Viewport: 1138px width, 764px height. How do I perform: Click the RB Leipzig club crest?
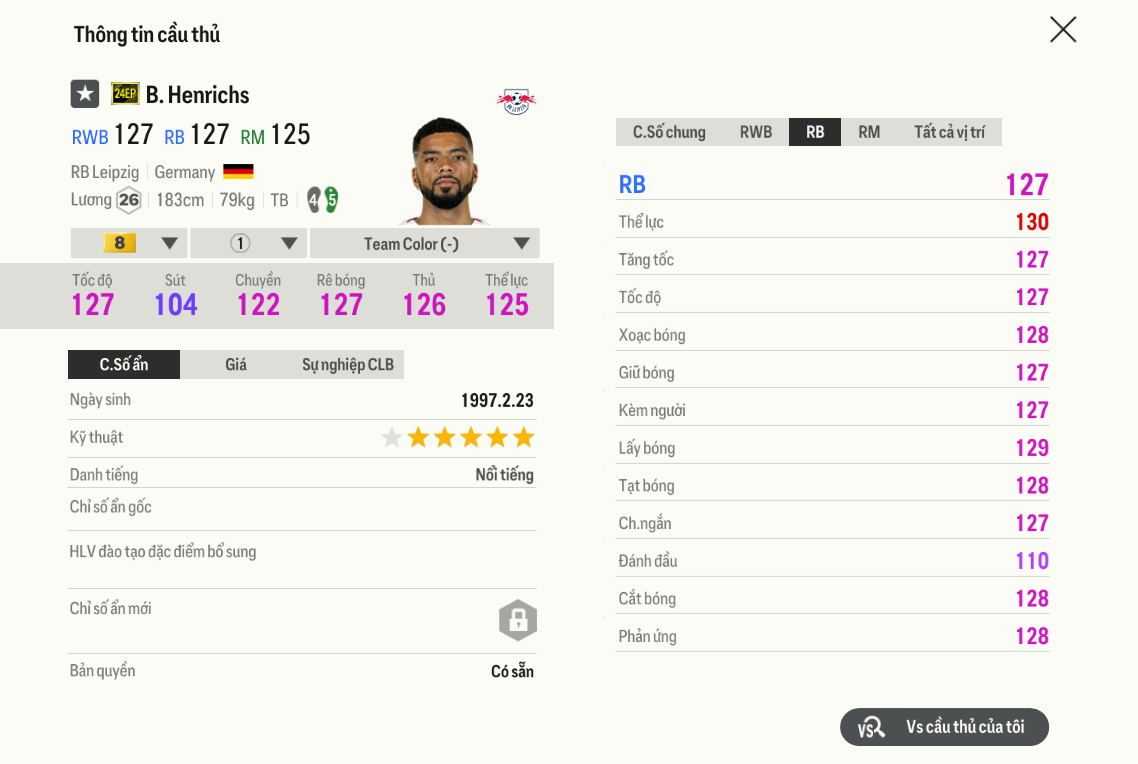click(x=516, y=100)
